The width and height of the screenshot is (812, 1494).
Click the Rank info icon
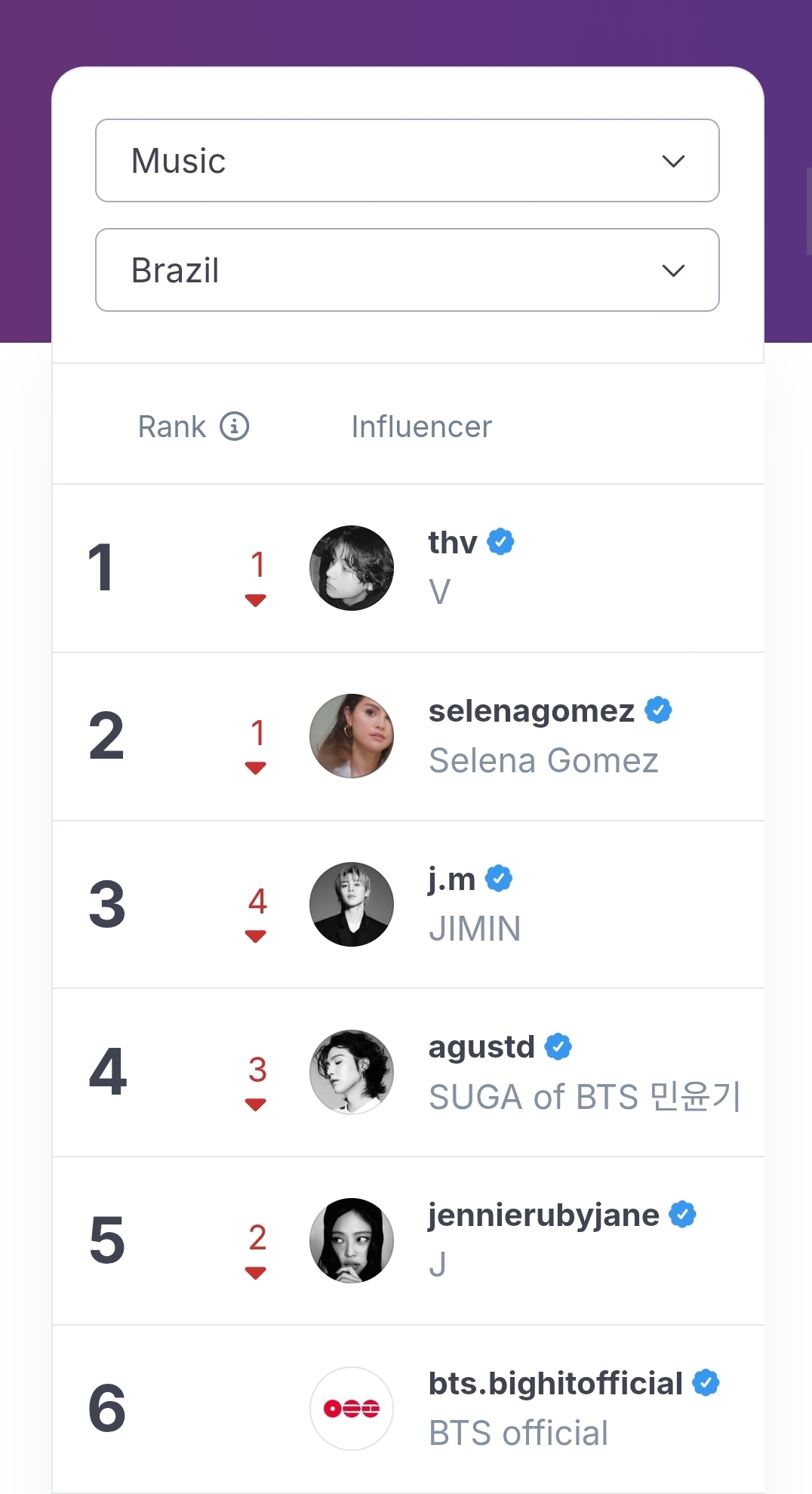tap(234, 427)
